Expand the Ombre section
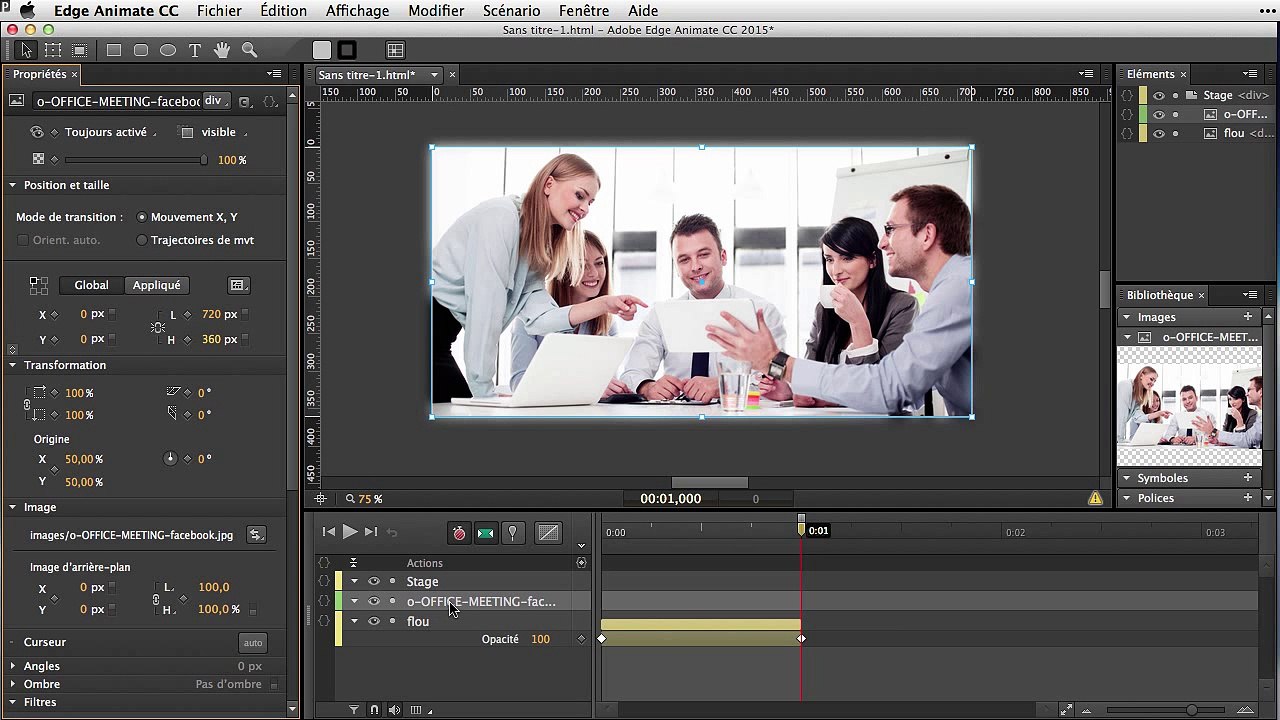 tap(13, 684)
